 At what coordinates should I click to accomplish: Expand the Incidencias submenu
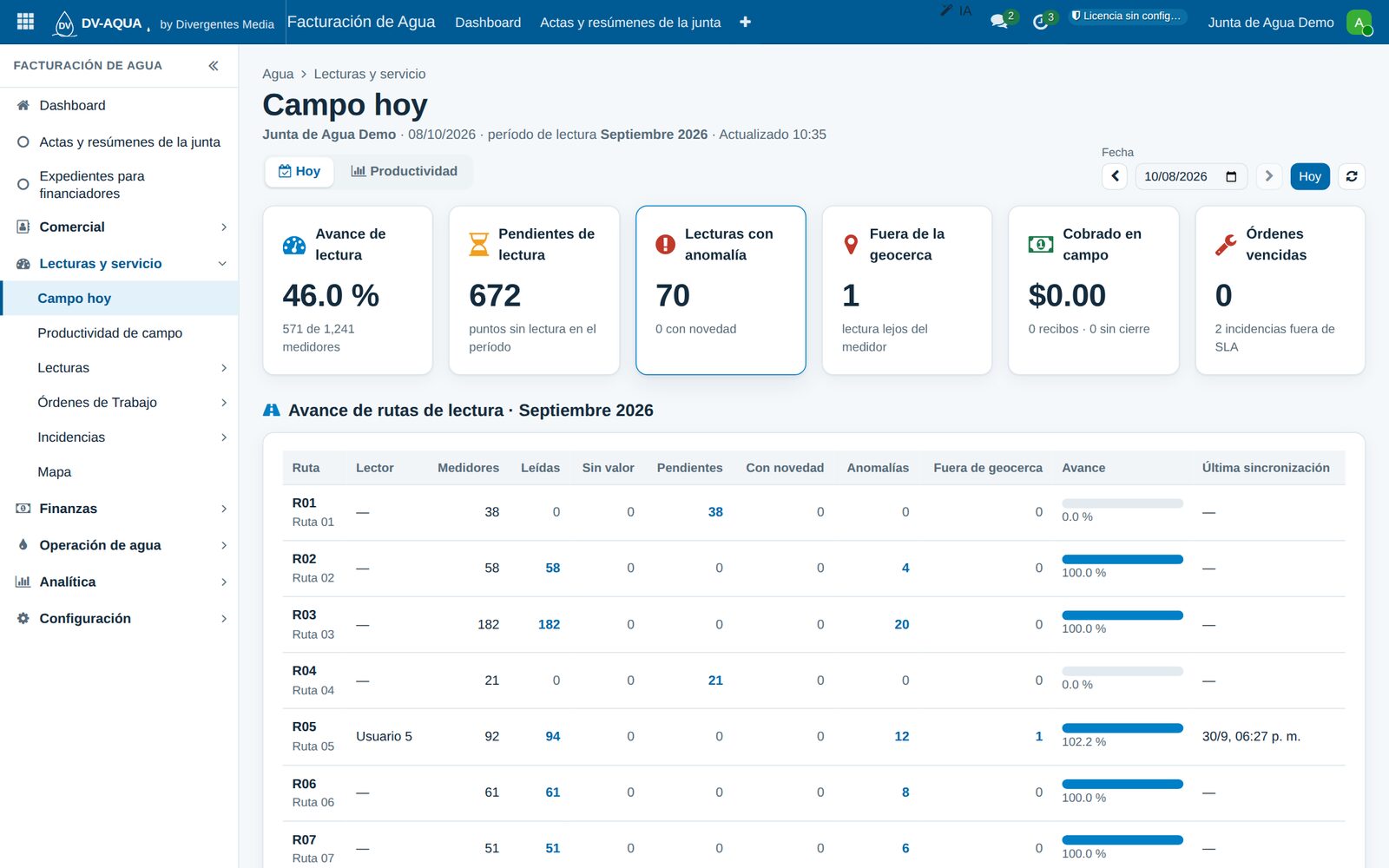pos(119,437)
